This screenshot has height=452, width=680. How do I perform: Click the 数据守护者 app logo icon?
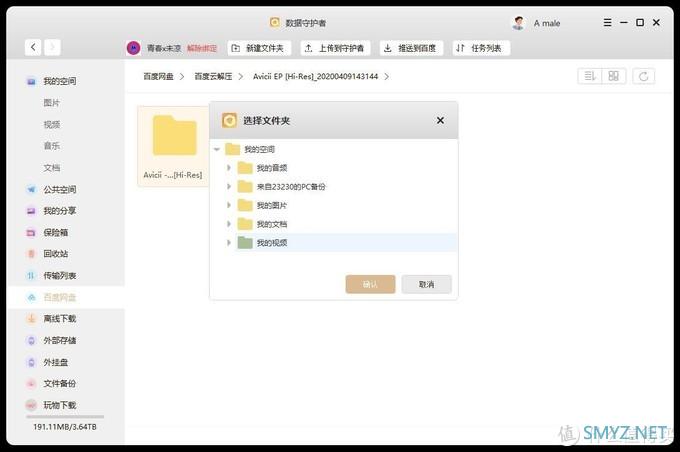coord(275,22)
